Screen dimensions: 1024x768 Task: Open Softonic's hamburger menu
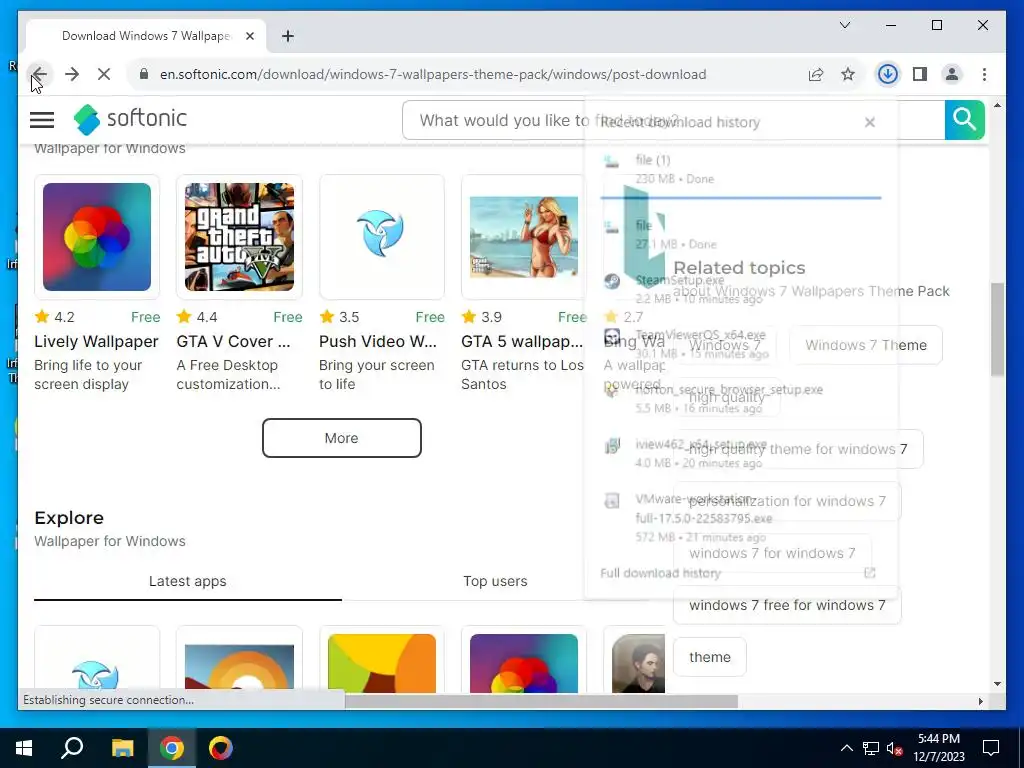click(42, 120)
